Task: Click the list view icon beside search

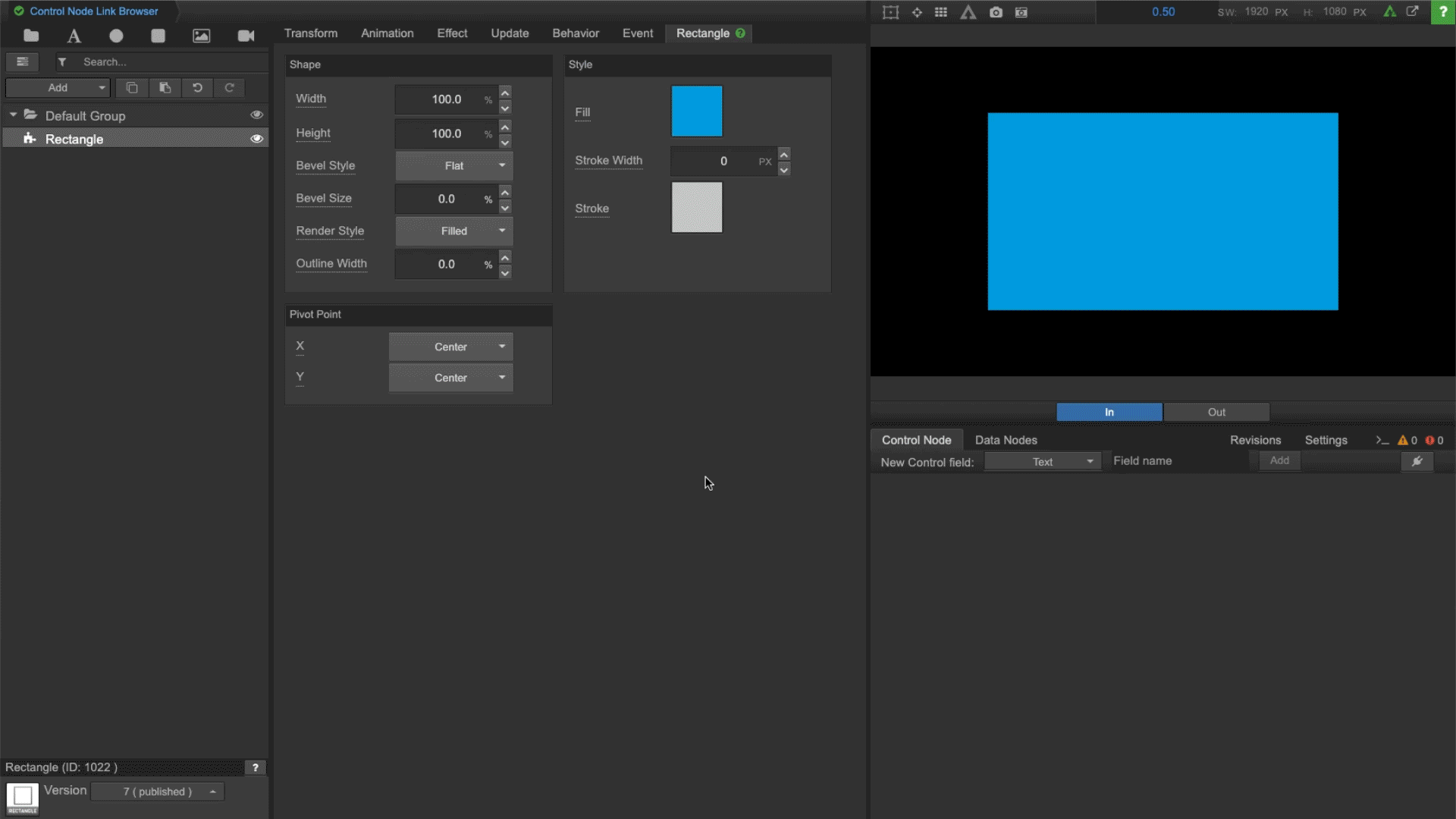Action: click(x=23, y=62)
